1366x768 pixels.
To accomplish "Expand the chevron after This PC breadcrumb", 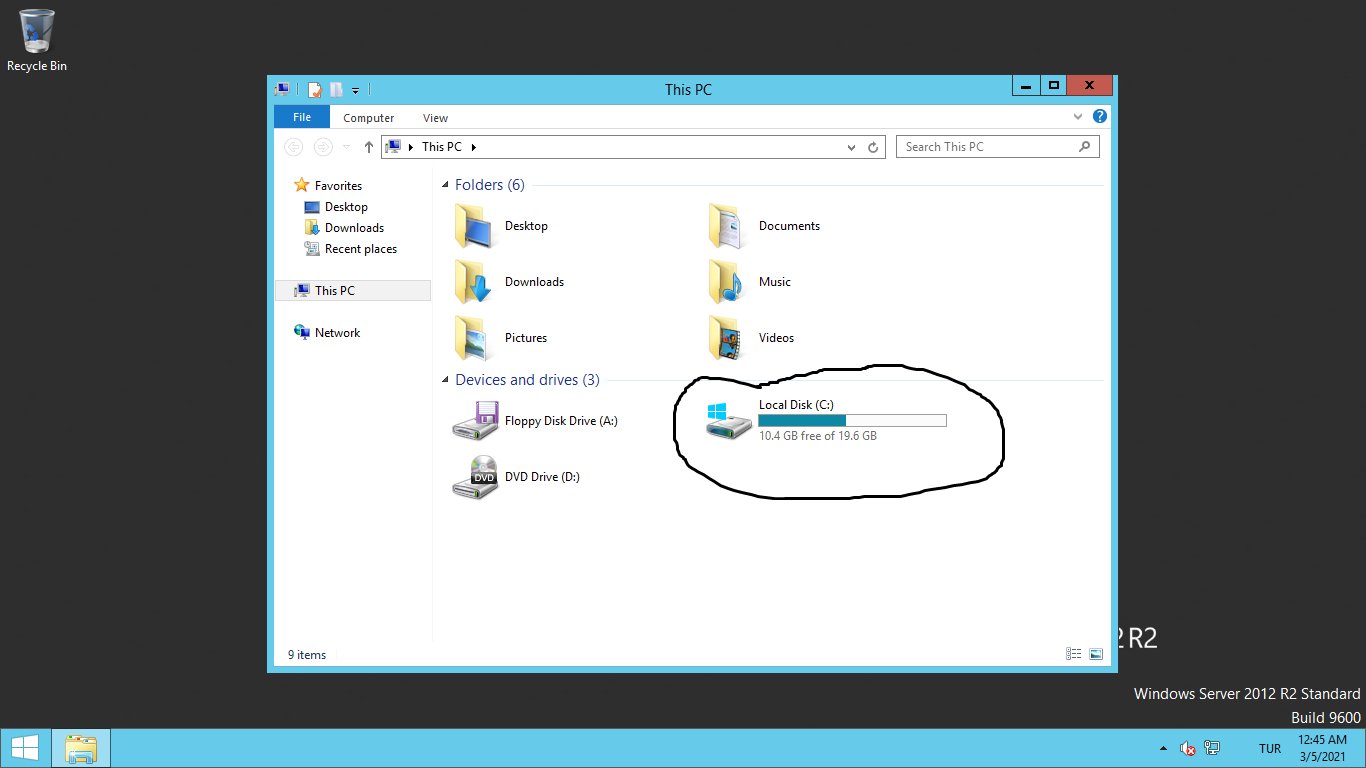I will coord(474,147).
